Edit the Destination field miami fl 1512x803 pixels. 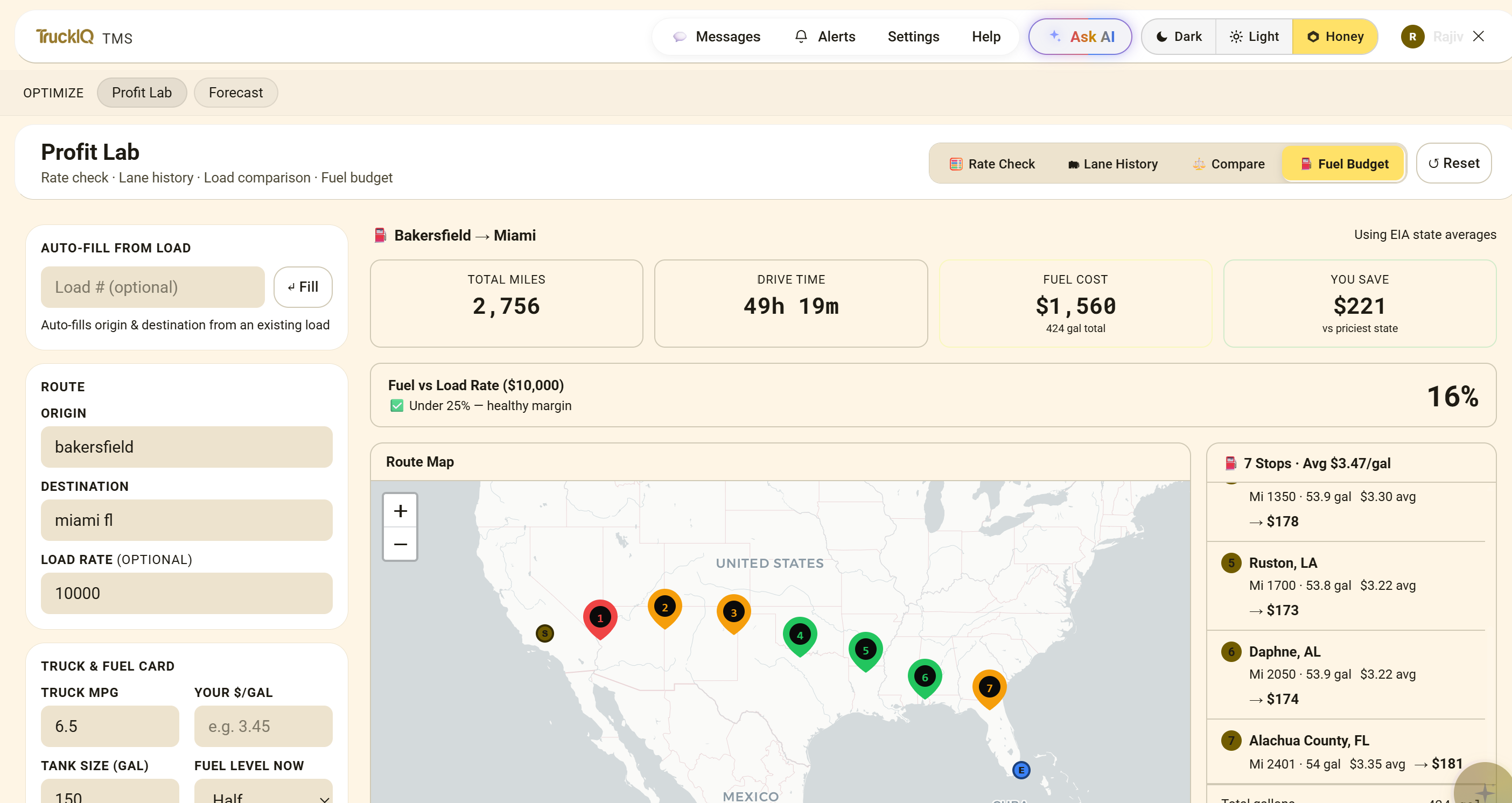[x=187, y=520]
